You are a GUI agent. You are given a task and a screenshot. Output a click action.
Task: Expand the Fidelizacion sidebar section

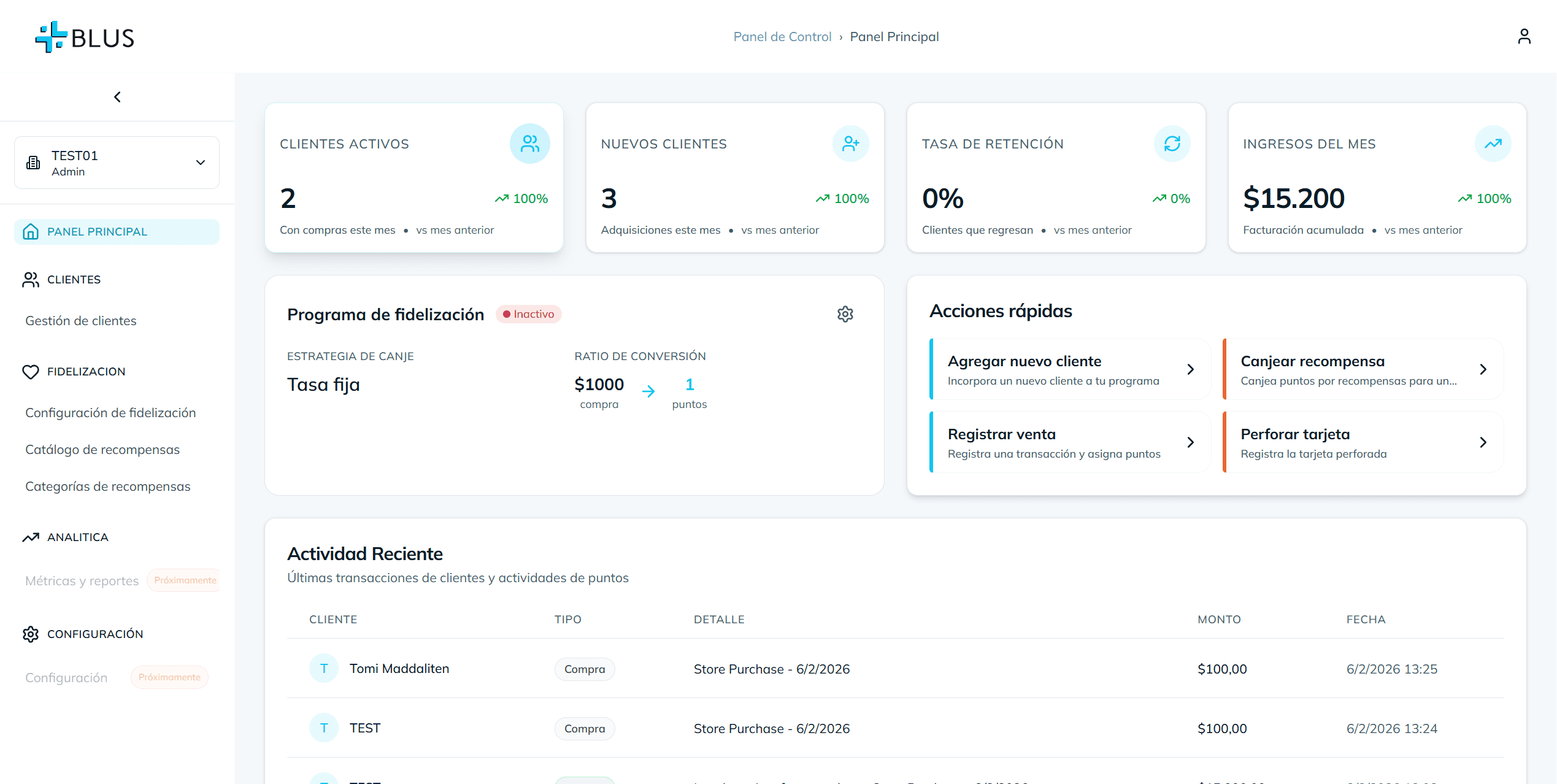click(86, 372)
